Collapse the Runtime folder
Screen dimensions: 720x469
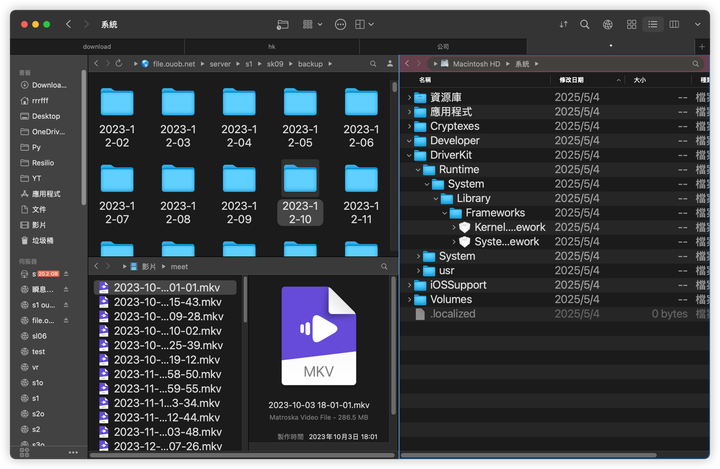click(418, 170)
